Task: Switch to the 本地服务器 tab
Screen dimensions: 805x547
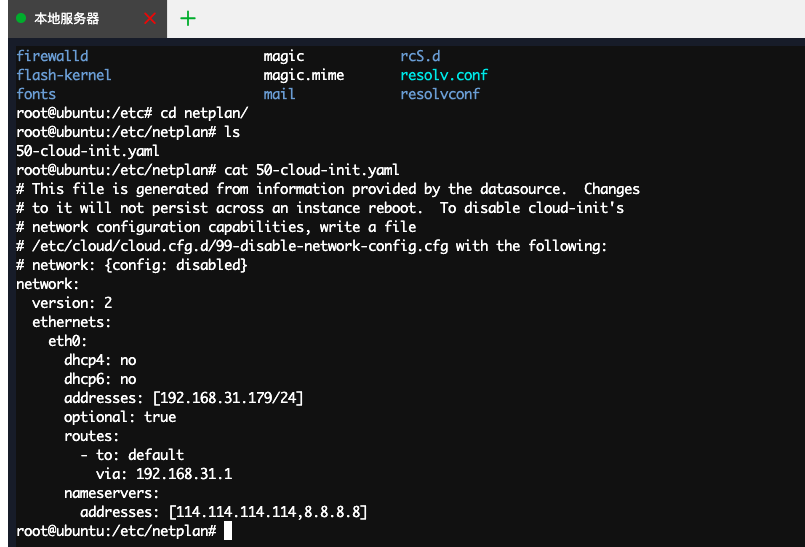Action: pos(67,19)
